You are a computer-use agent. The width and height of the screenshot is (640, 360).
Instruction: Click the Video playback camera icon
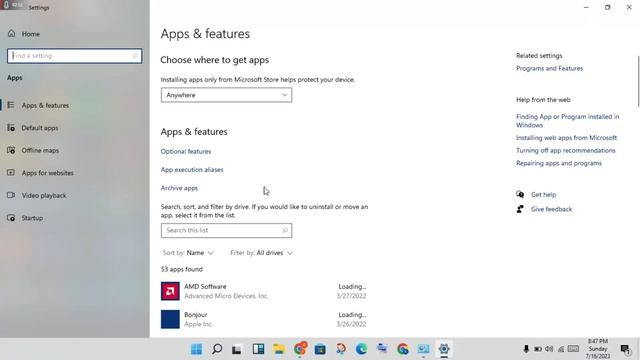pos(11,195)
